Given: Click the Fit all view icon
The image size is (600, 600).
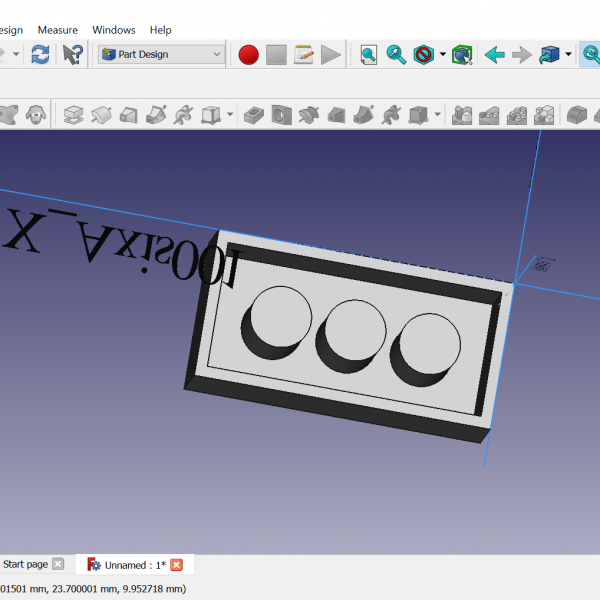Looking at the screenshot, I should coord(369,54).
